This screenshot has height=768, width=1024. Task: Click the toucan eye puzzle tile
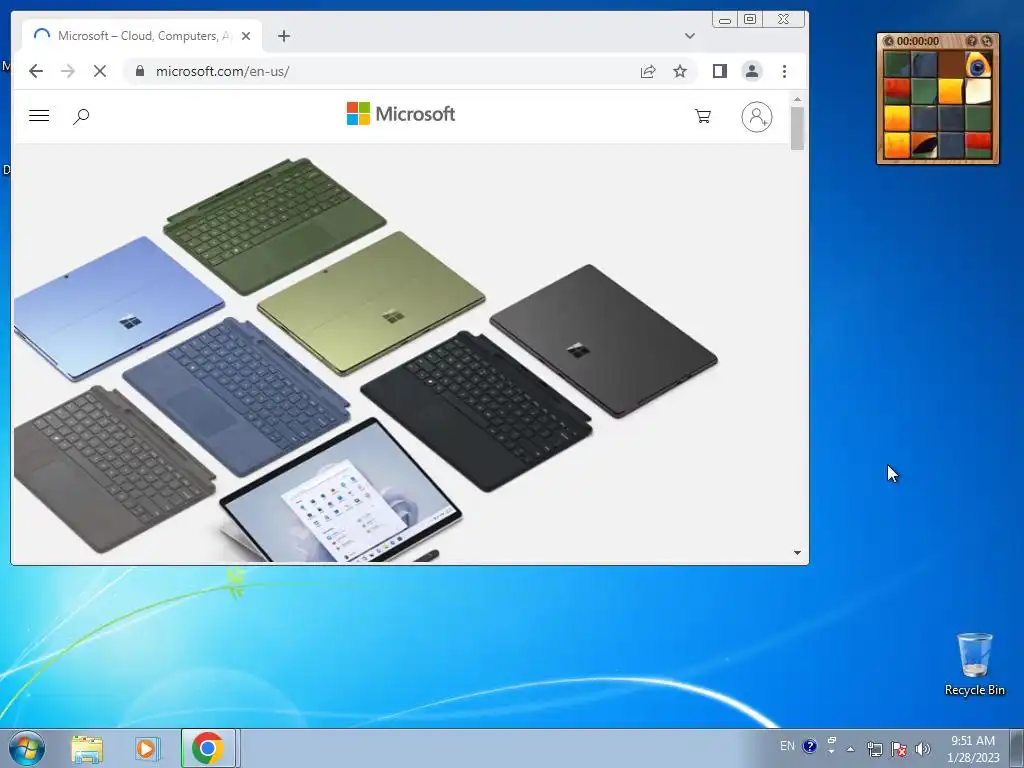(x=978, y=65)
